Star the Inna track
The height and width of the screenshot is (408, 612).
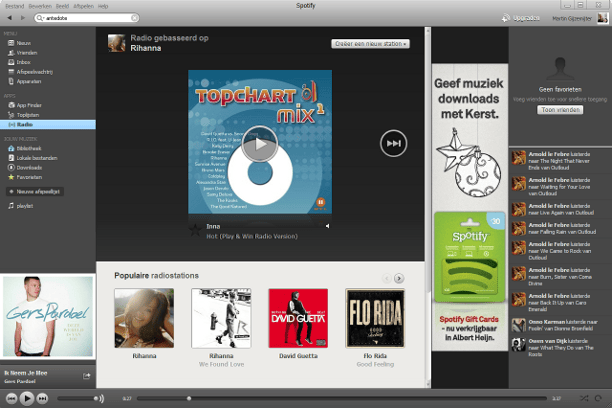coord(195,230)
